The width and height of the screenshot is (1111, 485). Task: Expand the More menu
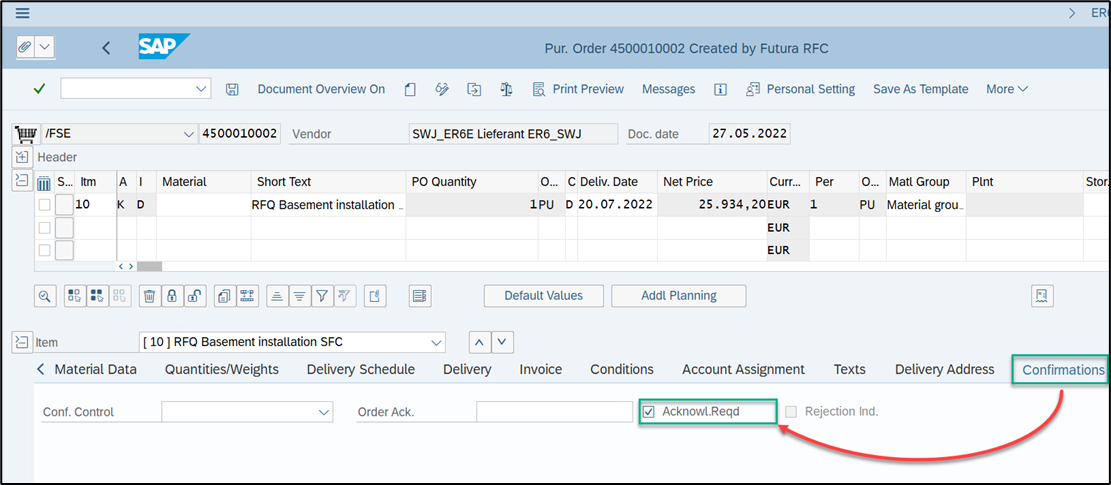(x=1006, y=89)
